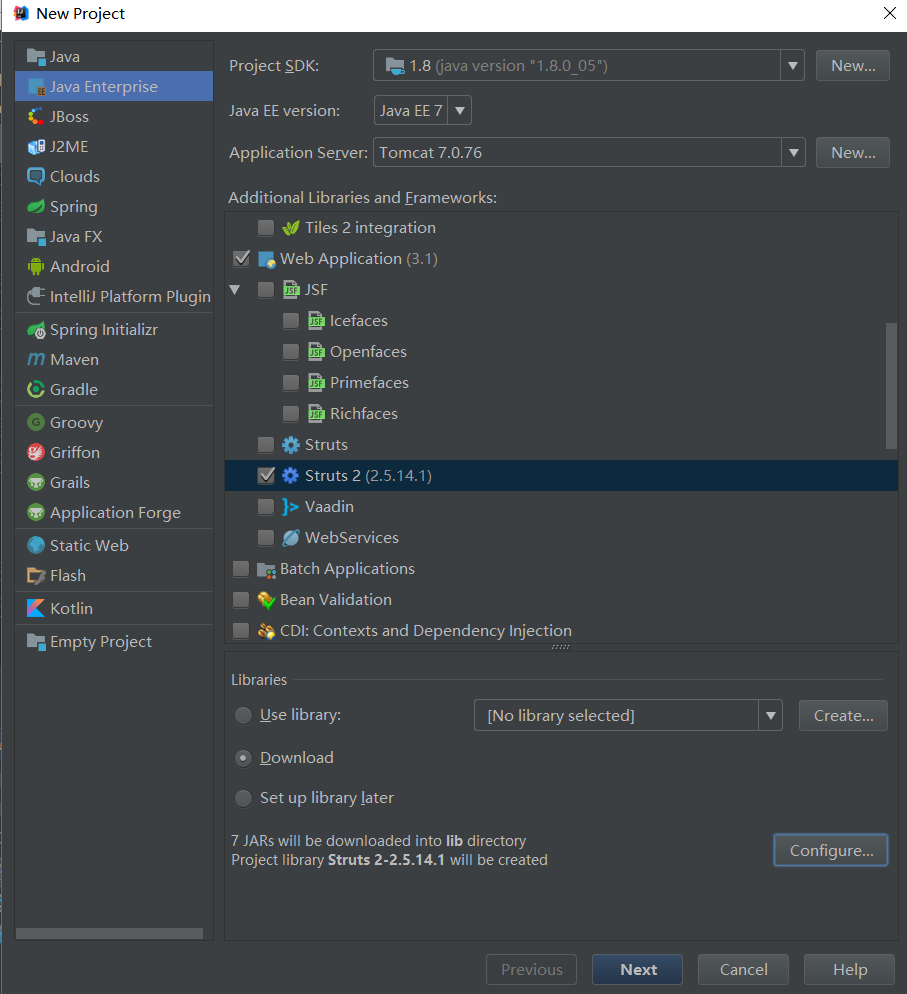The height and width of the screenshot is (994, 907).
Task: Click the Static Web globe icon
Action: click(x=36, y=545)
